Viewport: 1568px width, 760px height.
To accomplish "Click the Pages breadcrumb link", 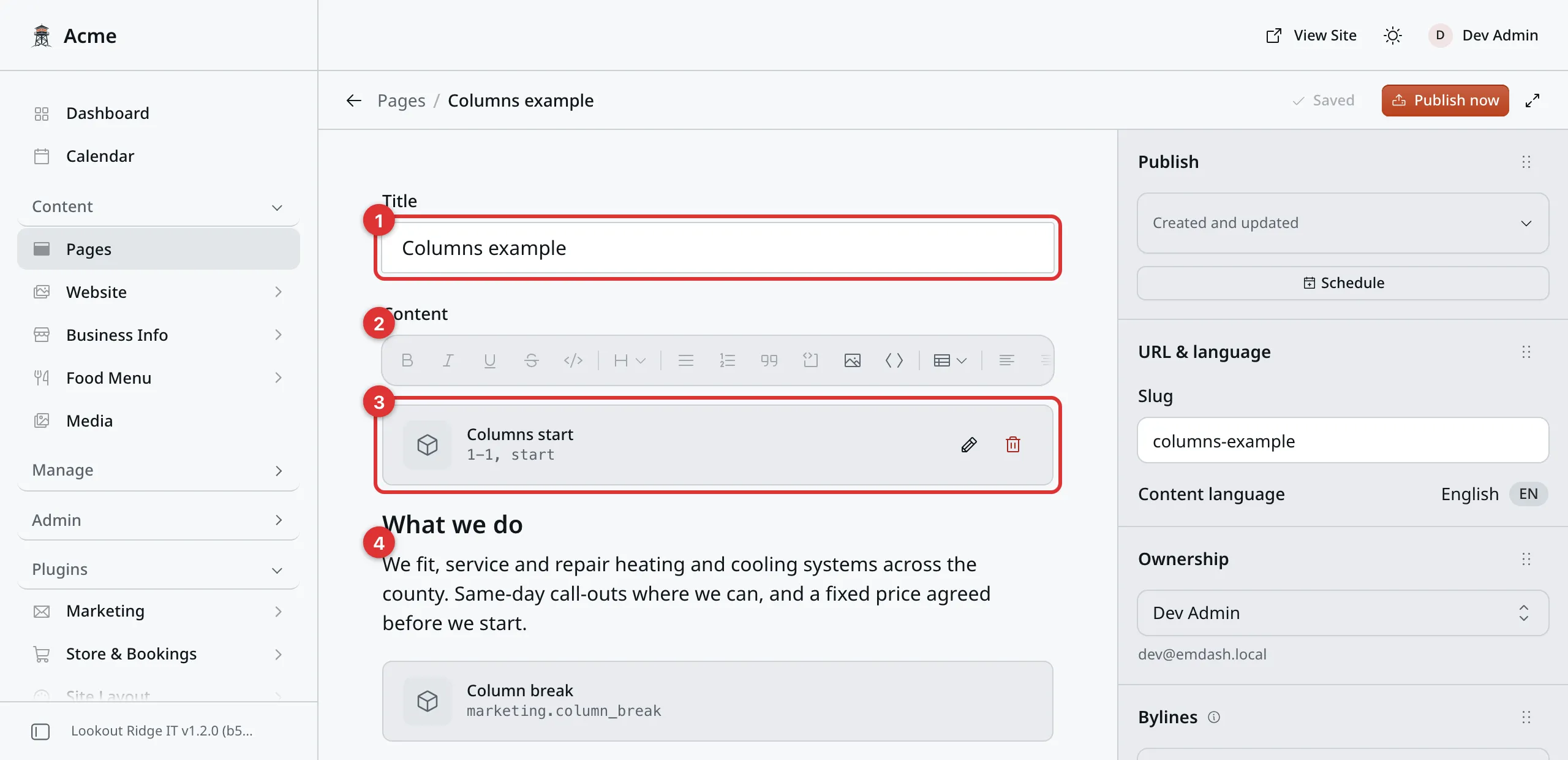I will point(401,101).
